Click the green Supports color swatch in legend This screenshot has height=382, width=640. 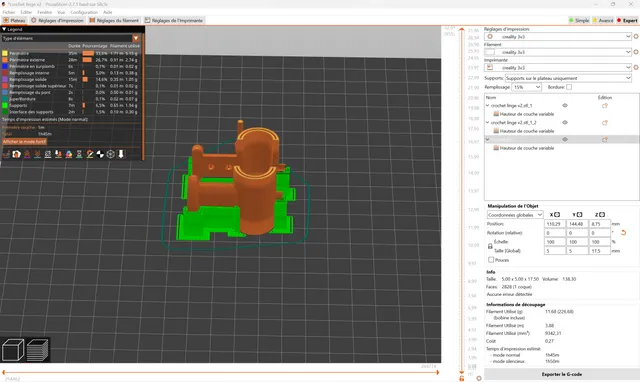point(5,105)
